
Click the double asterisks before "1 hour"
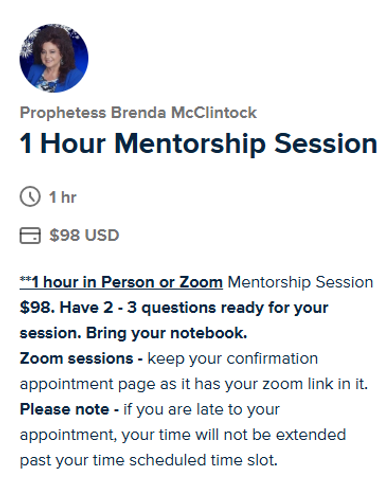26,279
